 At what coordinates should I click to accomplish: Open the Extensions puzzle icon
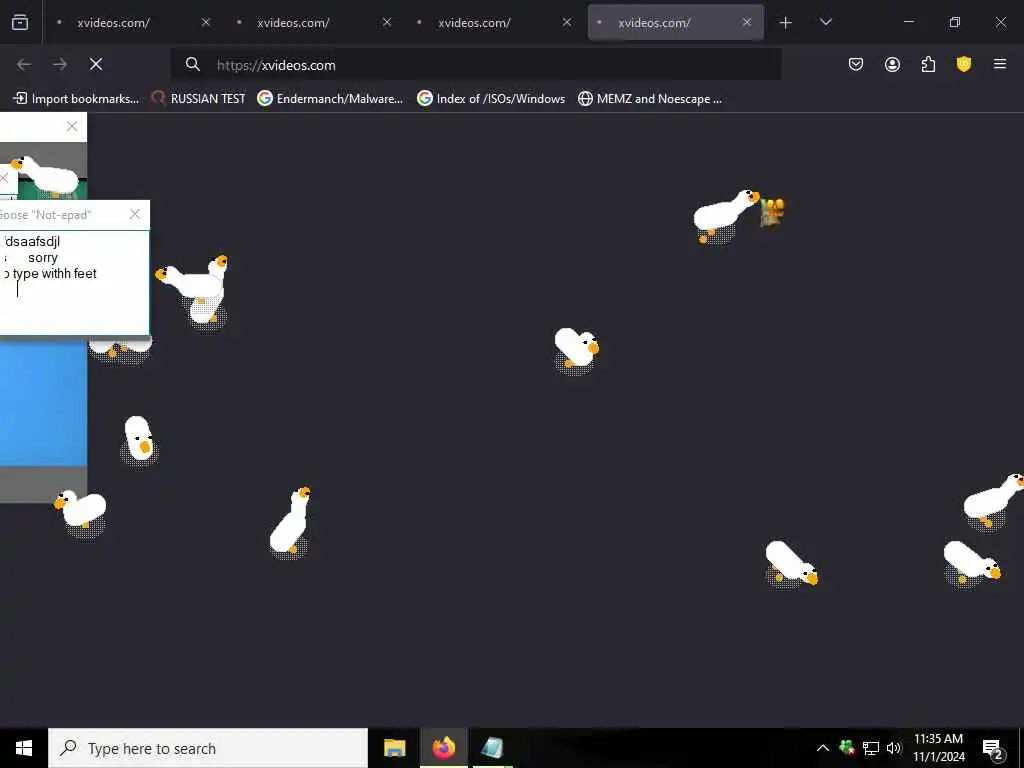click(928, 64)
